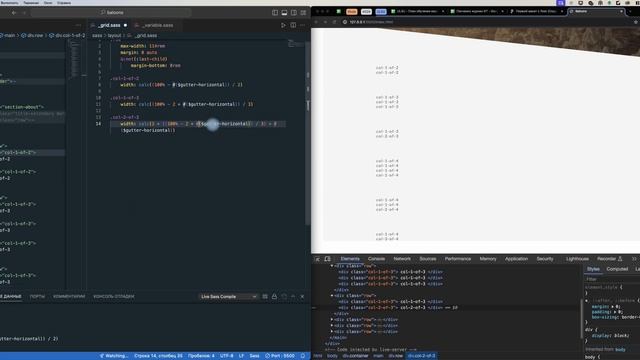Toggle the DevTools device toolbar
The width and height of the screenshot is (640, 360).
tap(327, 259)
